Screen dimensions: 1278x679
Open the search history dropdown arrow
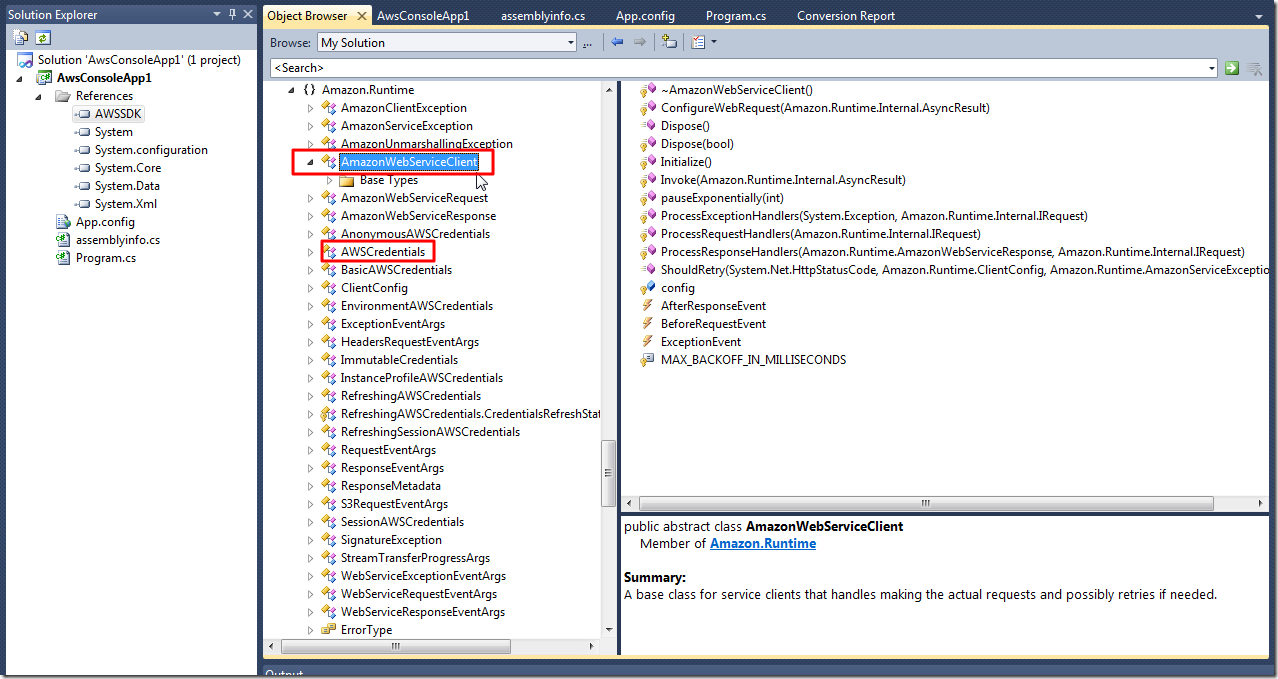(1212, 68)
